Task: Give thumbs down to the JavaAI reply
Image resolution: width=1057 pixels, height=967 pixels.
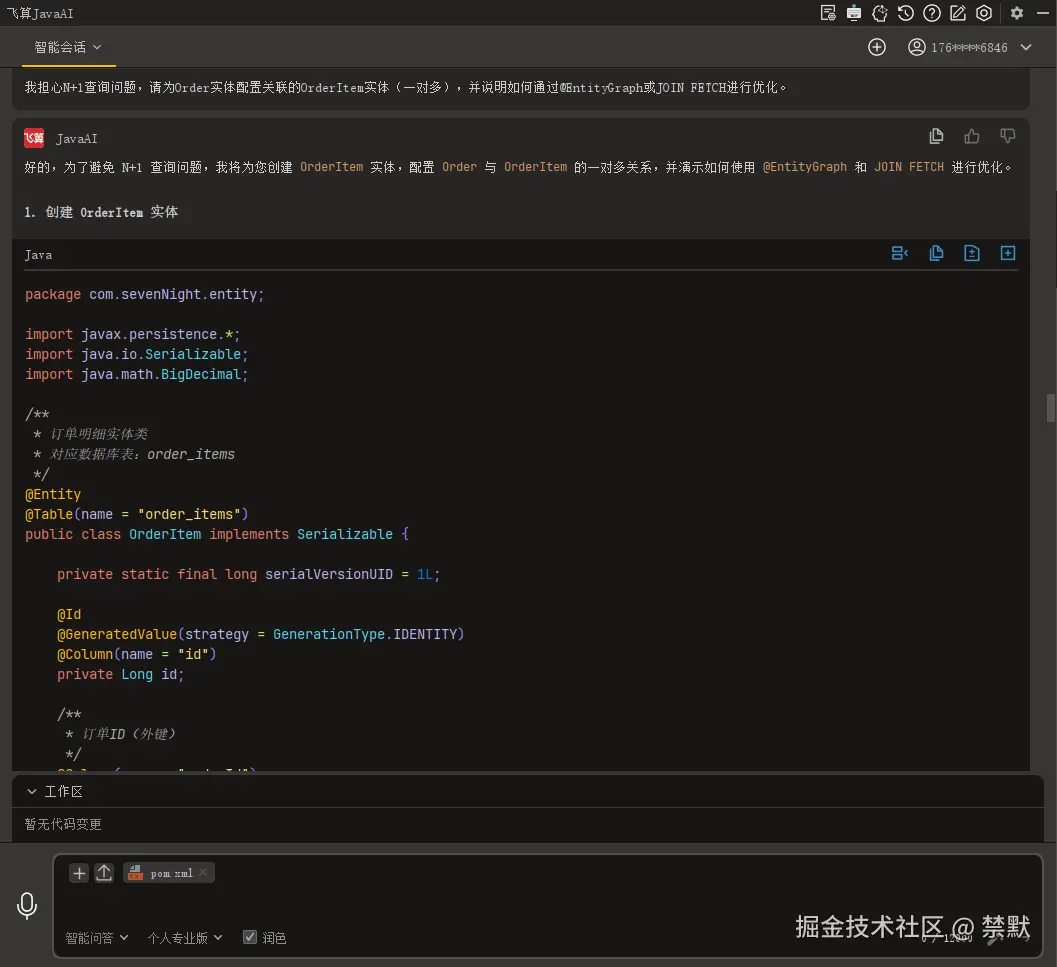Action: (x=1007, y=136)
